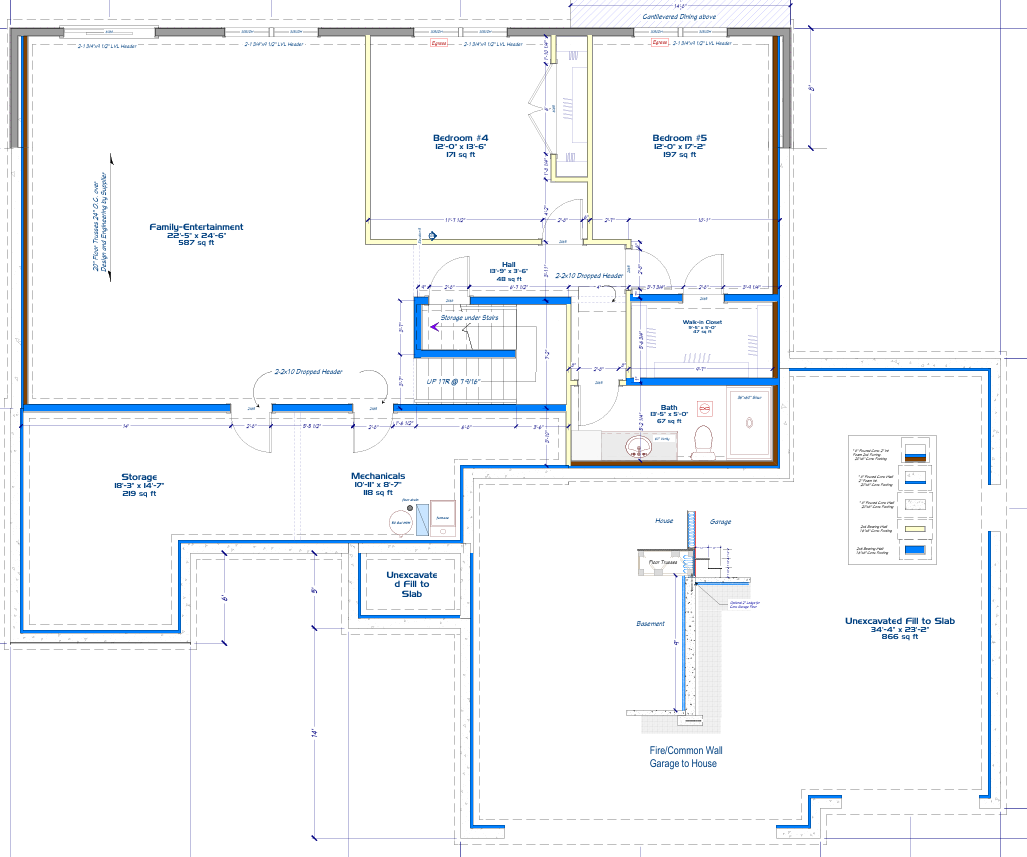This screenshot has height=857, width=1027.
Task: Pick the blue-and-brown wall swatch in the legend
Action: point(914,453)
